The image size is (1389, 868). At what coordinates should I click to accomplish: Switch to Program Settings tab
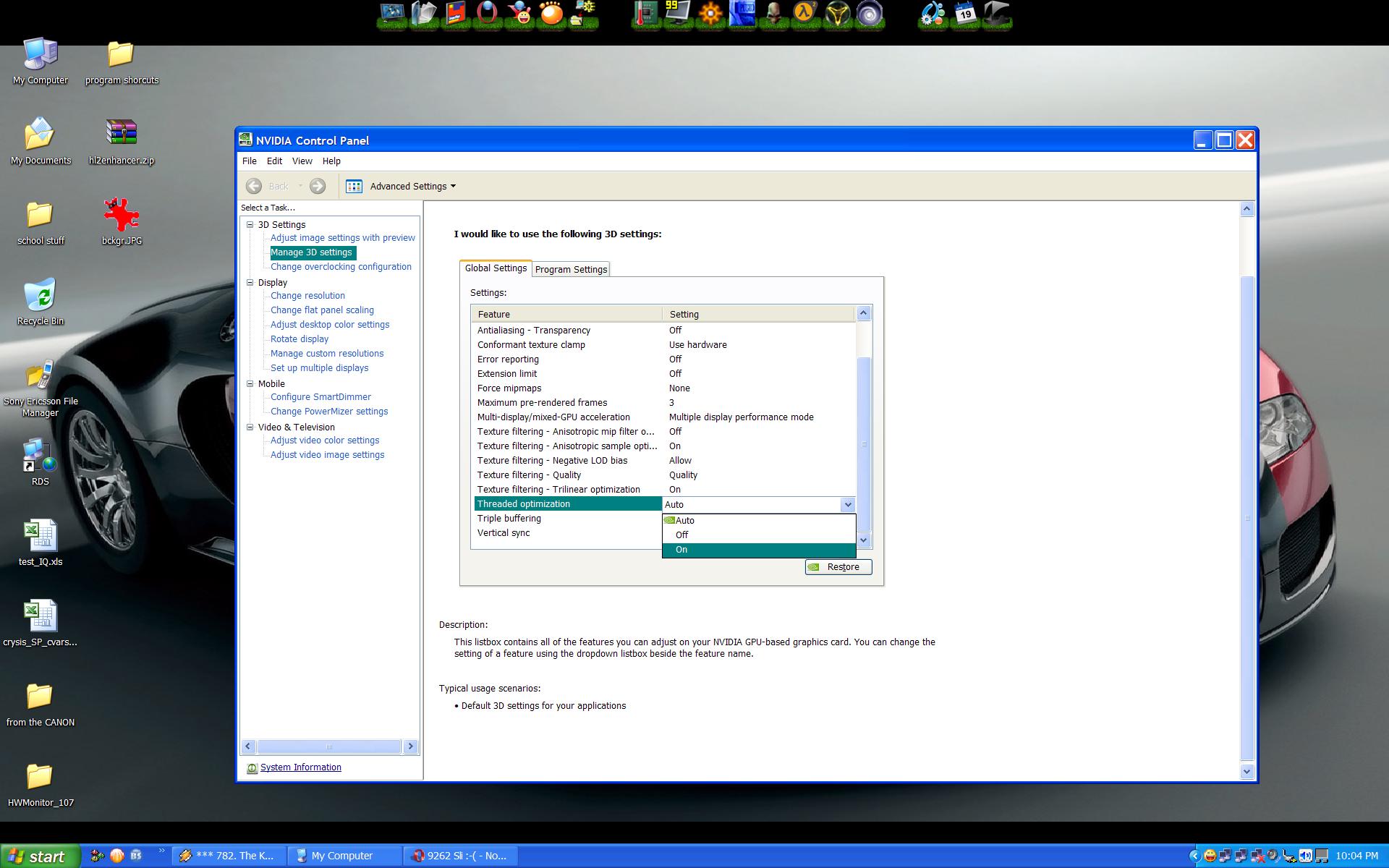point(571,270)
